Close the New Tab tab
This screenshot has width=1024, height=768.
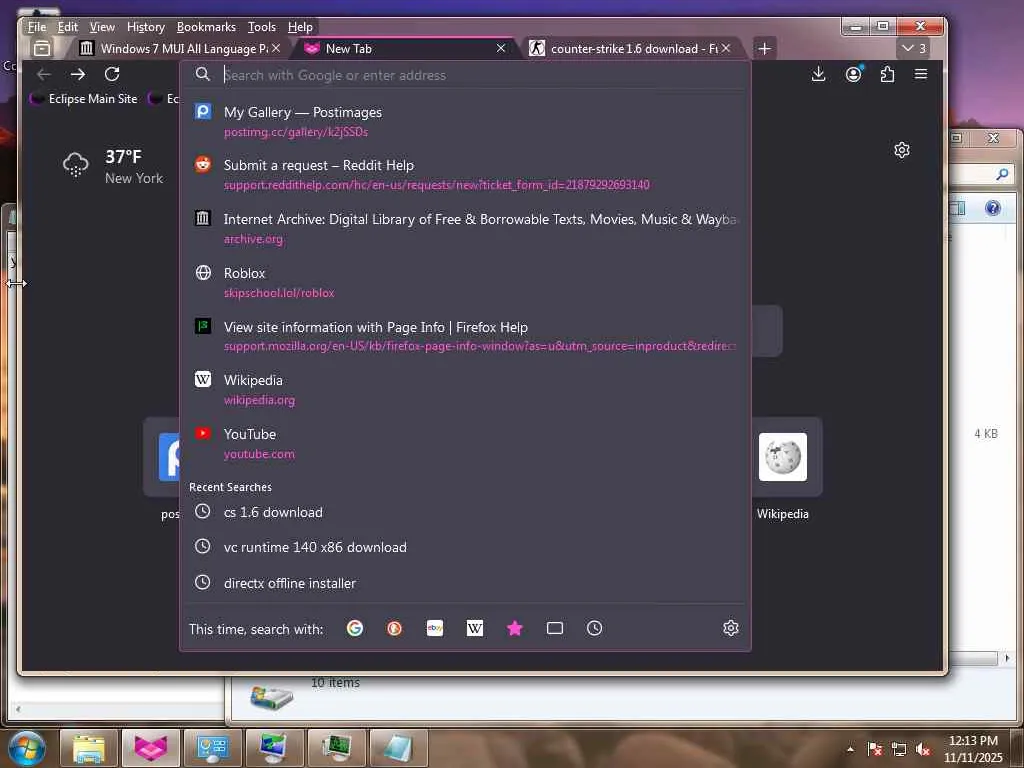point(501,48)
